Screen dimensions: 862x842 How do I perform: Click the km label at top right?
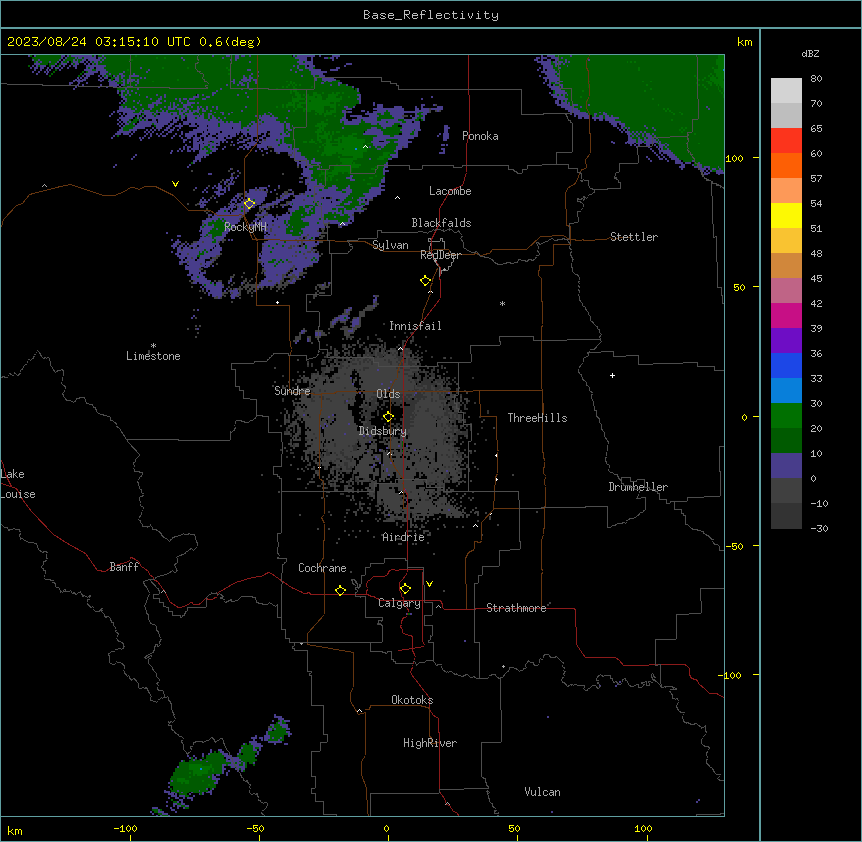pos(744,42)
